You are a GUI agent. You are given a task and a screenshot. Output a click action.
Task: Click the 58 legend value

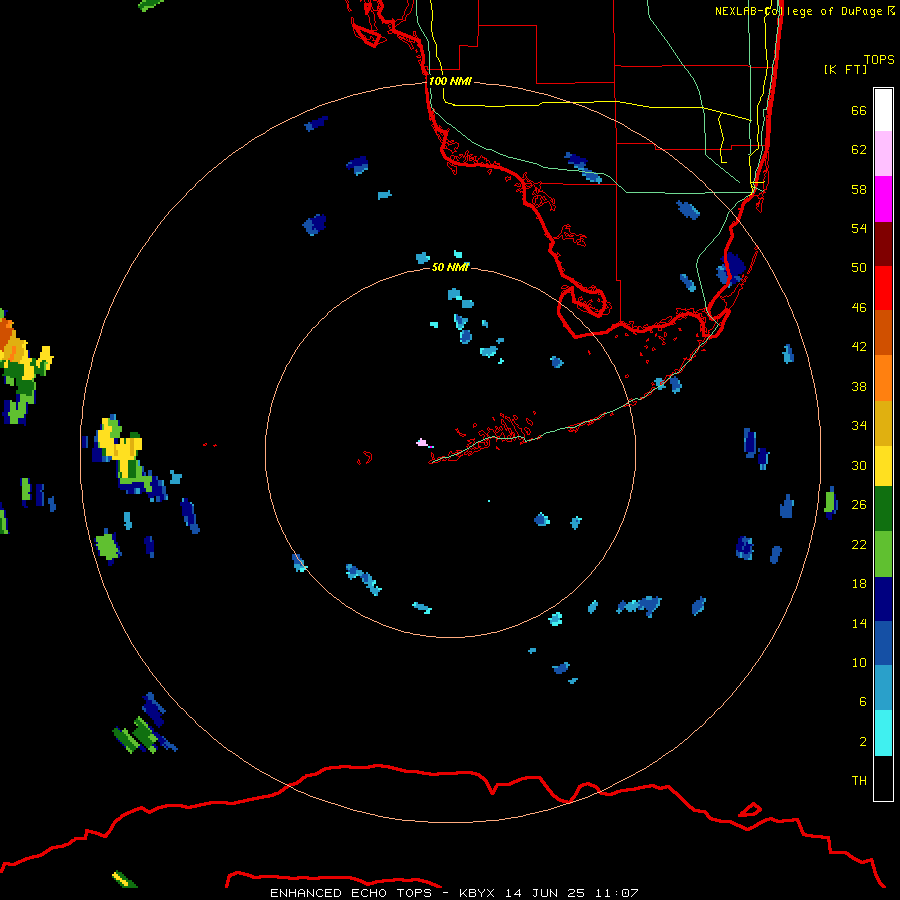pyautogui.click(x=859, y=189)
